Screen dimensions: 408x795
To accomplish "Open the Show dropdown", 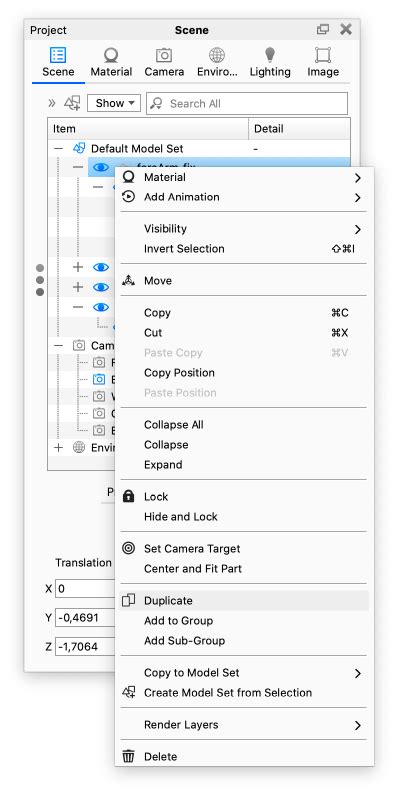I will tap(114, 103).
